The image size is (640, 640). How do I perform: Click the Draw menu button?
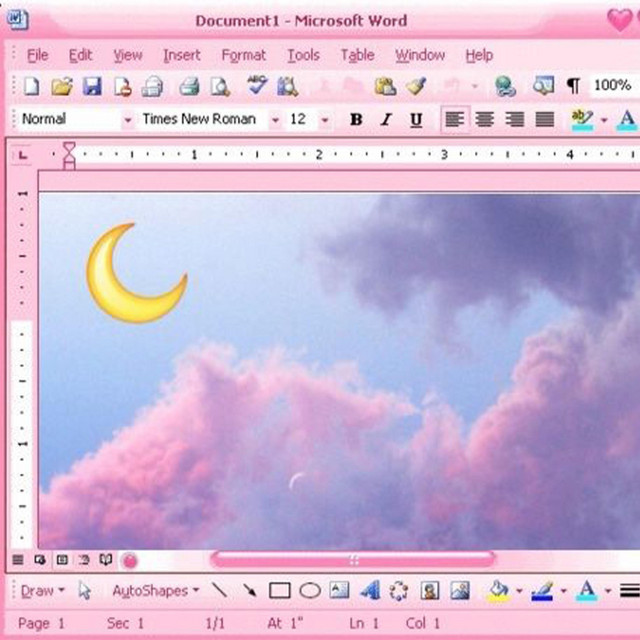click(x=42, y=591)
